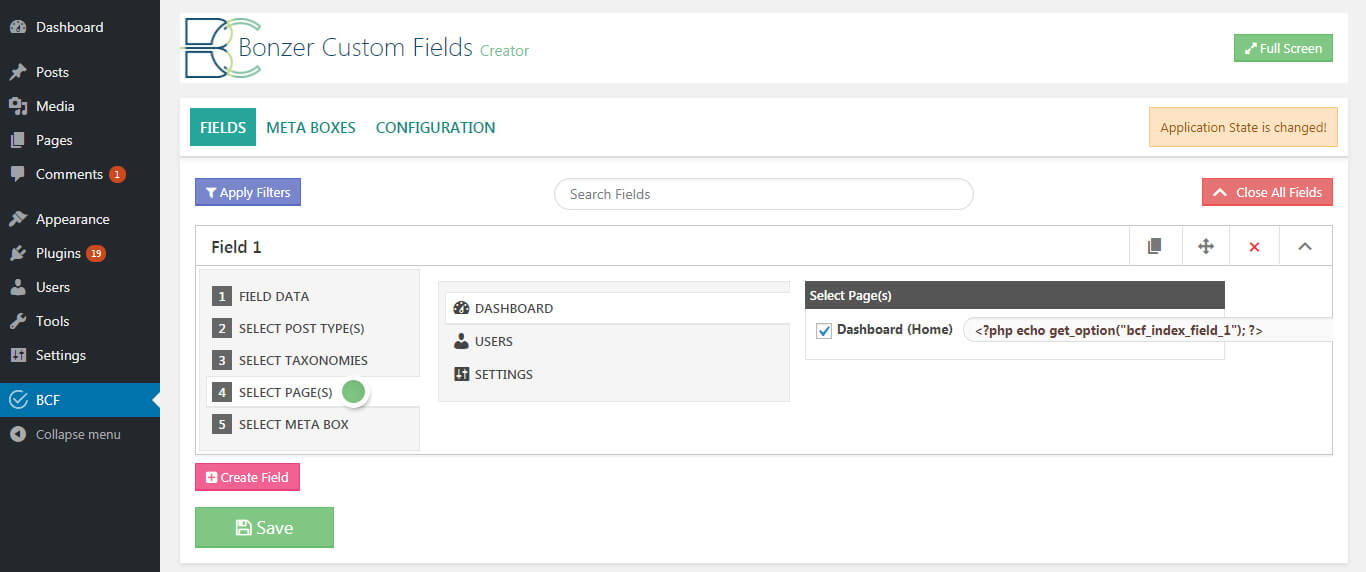1366x572 pixels.
Task: Click the Posts pin icon
Action: coord(18,72)
